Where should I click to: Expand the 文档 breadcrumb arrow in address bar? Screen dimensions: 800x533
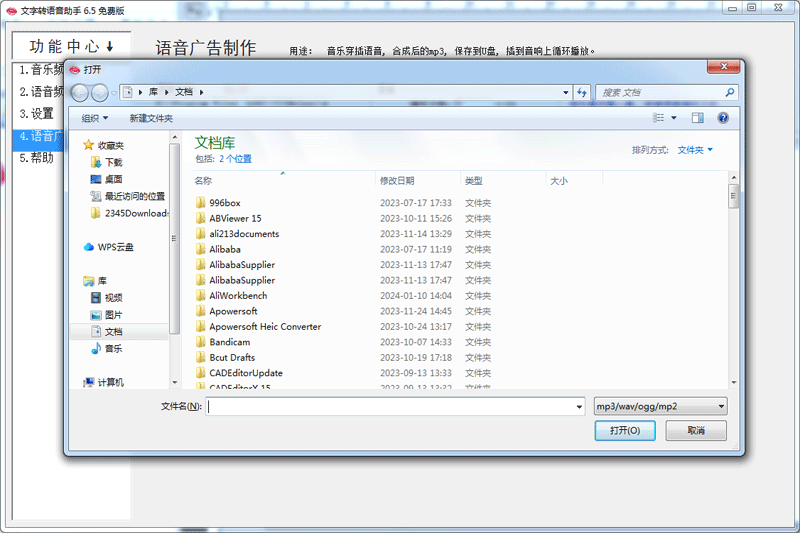coord(202,92)
